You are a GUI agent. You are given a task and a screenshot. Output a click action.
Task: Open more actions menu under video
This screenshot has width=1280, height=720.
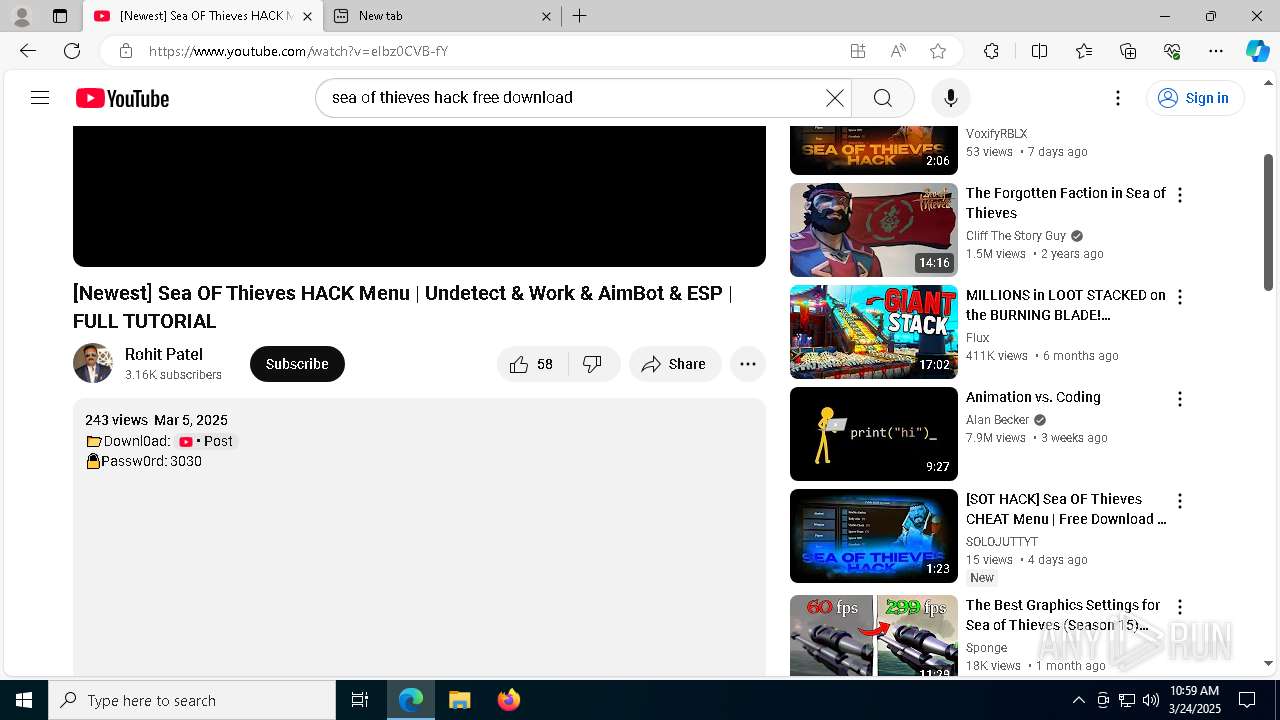coord(747,364)
